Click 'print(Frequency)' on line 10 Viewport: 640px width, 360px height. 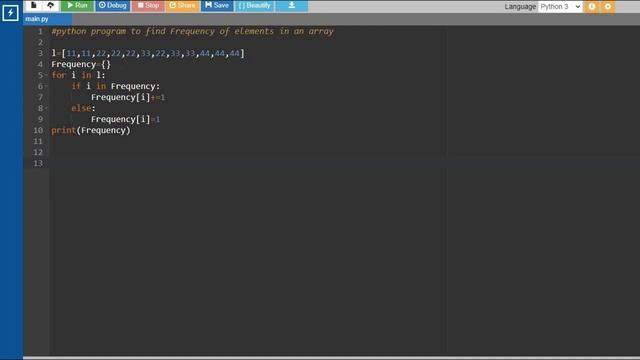coord(91,130)
